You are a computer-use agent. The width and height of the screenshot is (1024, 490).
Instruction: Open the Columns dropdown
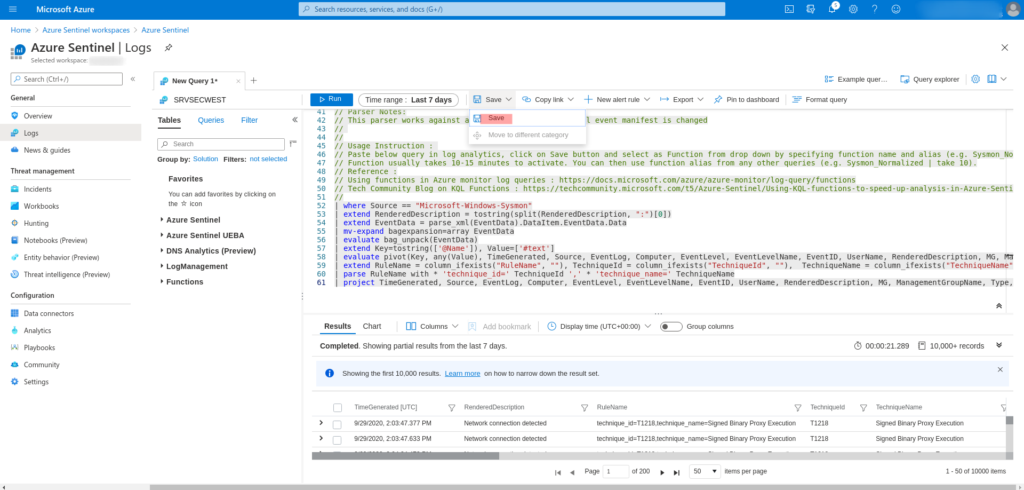pyautogui.click(x=432, y=326)
